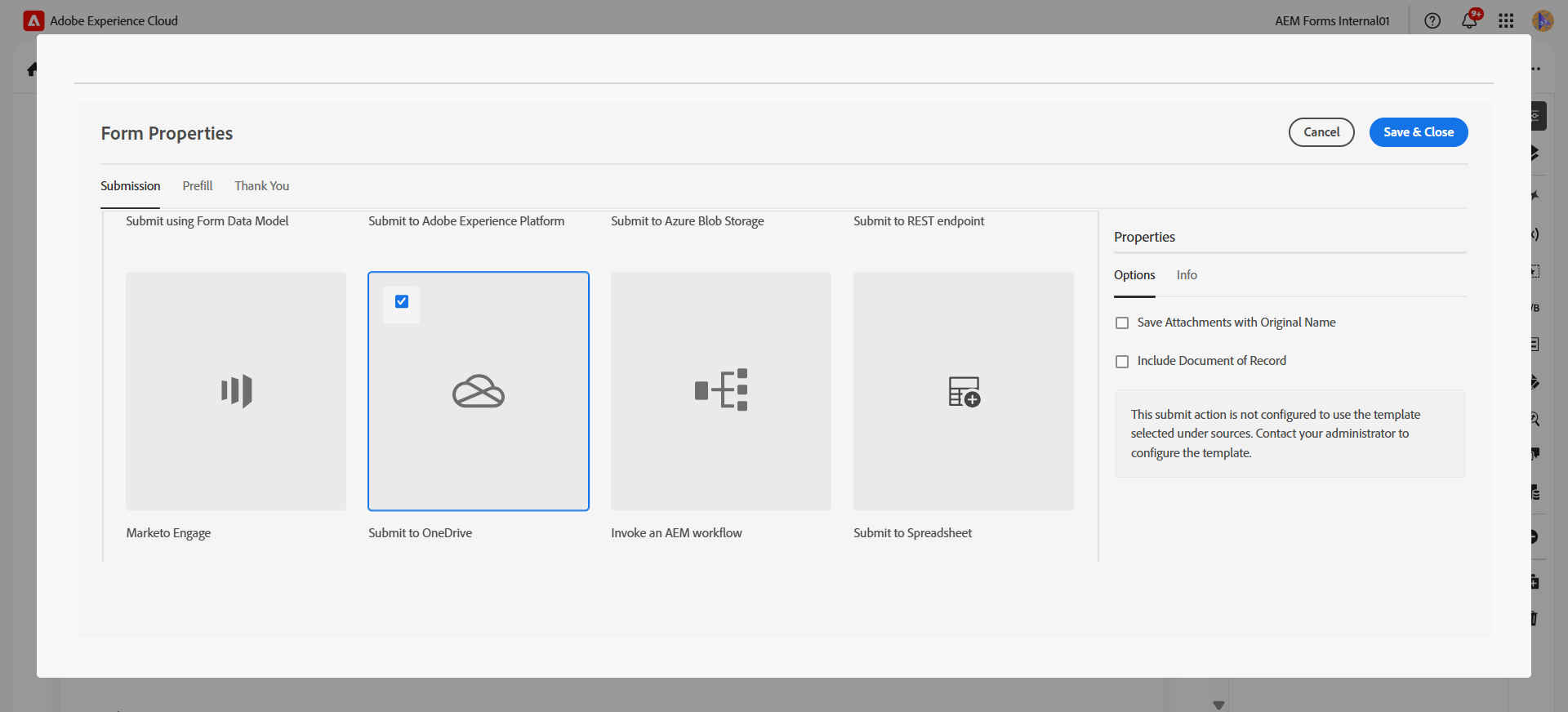Viewport: 1568px width, 712px height.
Task: Select the Submit to Spreadsheet card
Action: (964, 391)
